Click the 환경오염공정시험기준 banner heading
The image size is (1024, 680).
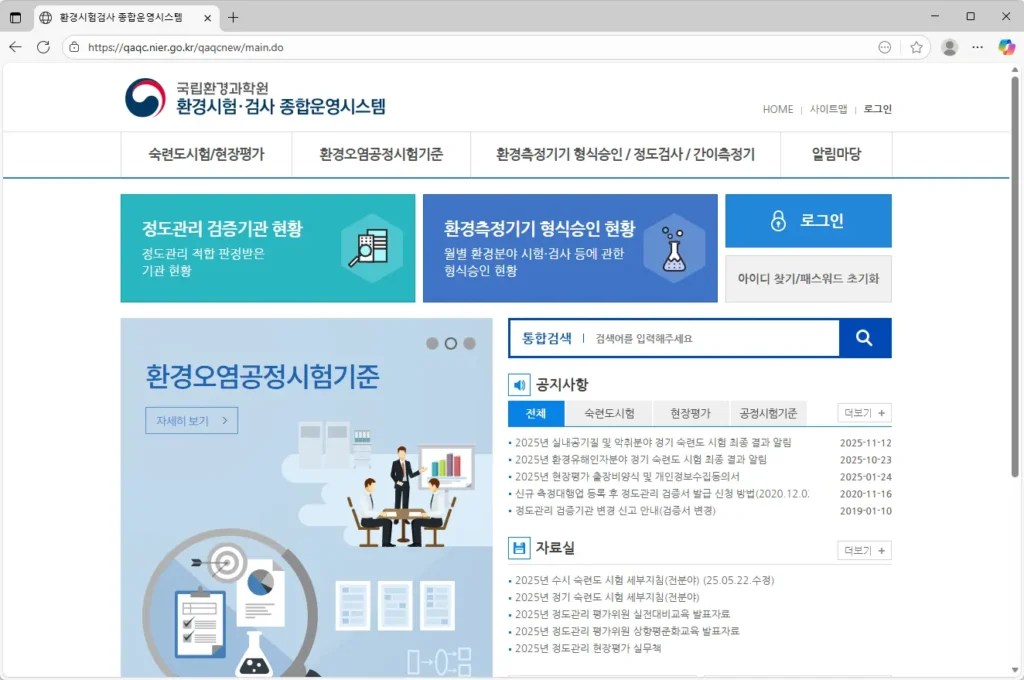pos(262,376)
